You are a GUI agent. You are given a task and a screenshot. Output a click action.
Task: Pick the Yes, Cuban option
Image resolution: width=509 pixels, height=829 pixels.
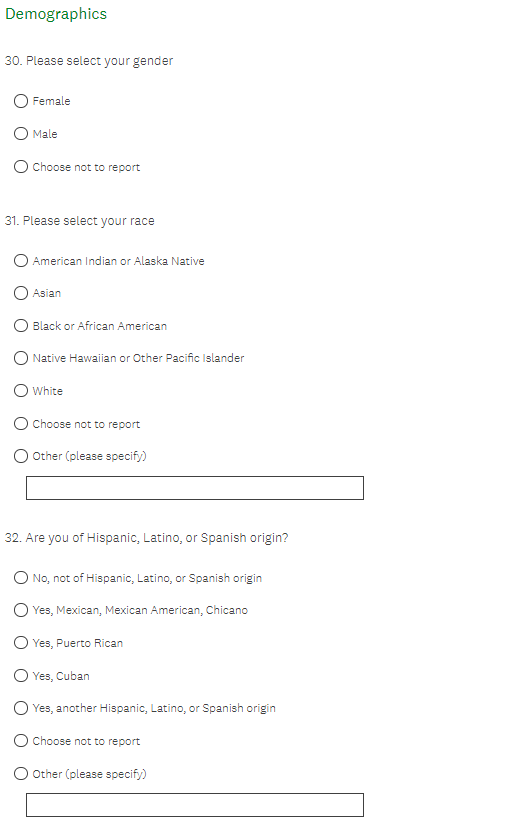[21, 676]
